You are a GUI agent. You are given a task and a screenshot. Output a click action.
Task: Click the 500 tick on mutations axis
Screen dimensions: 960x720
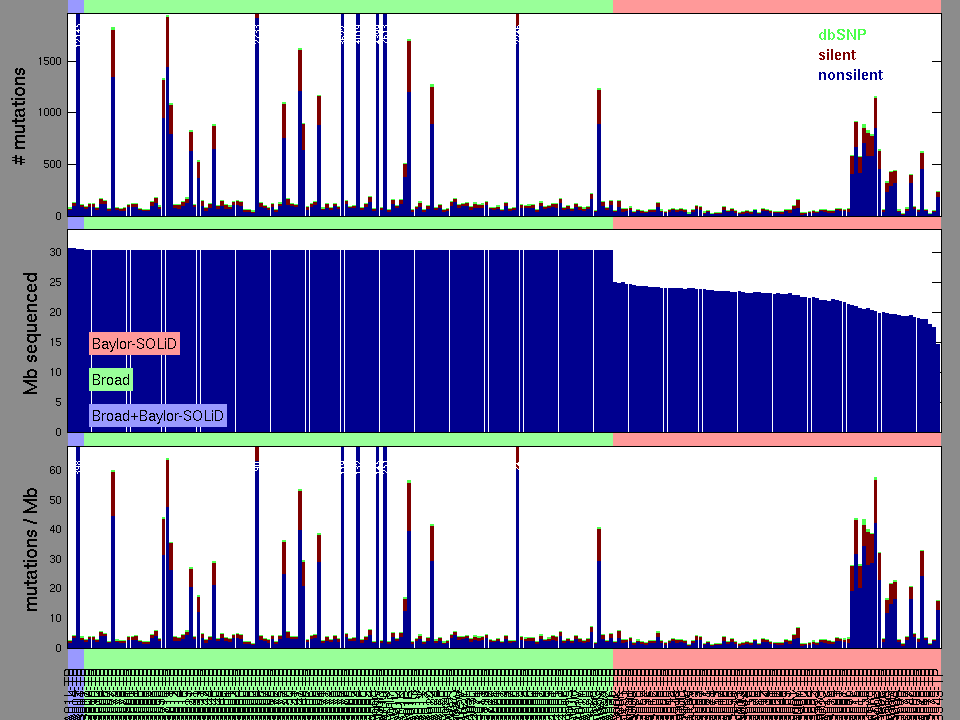click(x=51, y=165)
